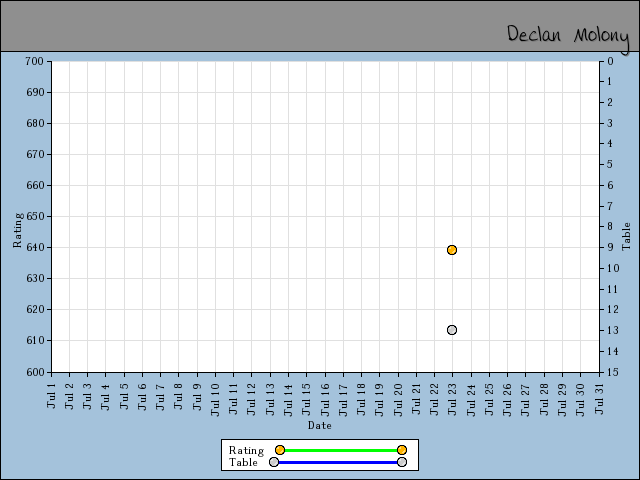The width and height of the screenshot is (640, 480).
Task: Click the gray table data point on Jul 23
Action: pos(451,330)
